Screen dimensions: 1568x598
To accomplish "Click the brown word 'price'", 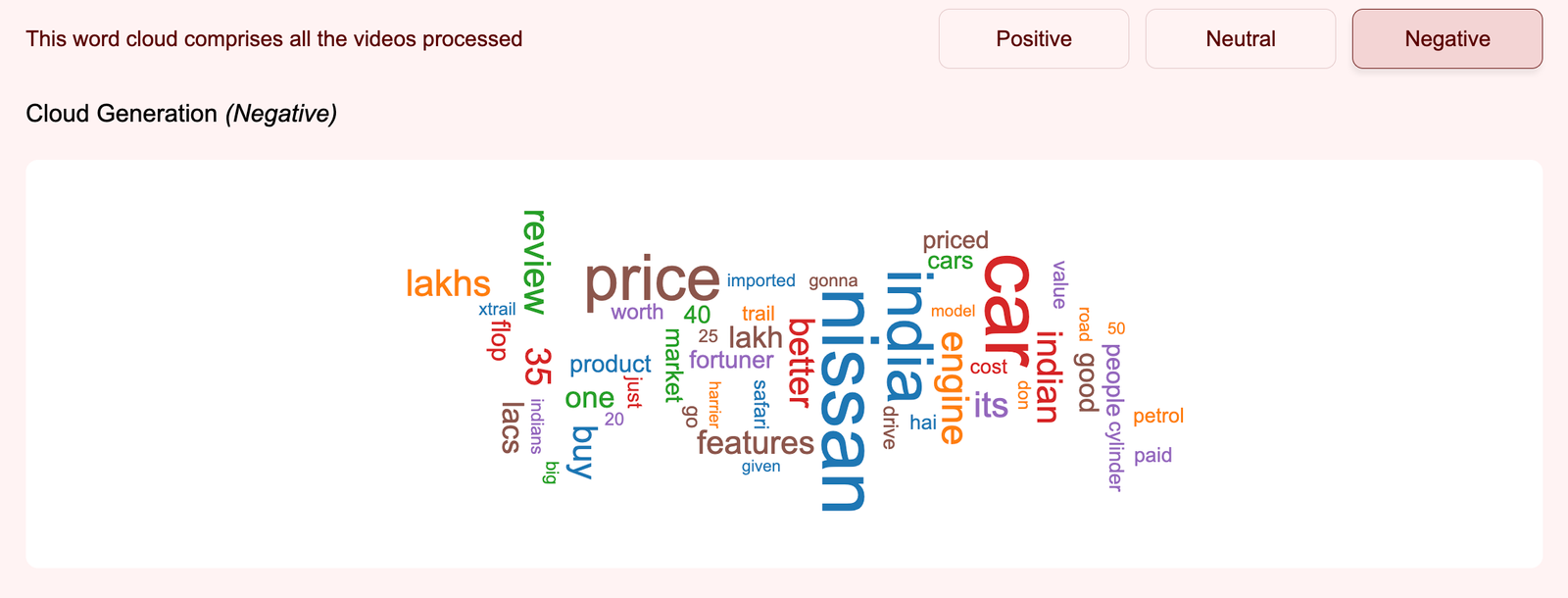I will click(652, 281).
